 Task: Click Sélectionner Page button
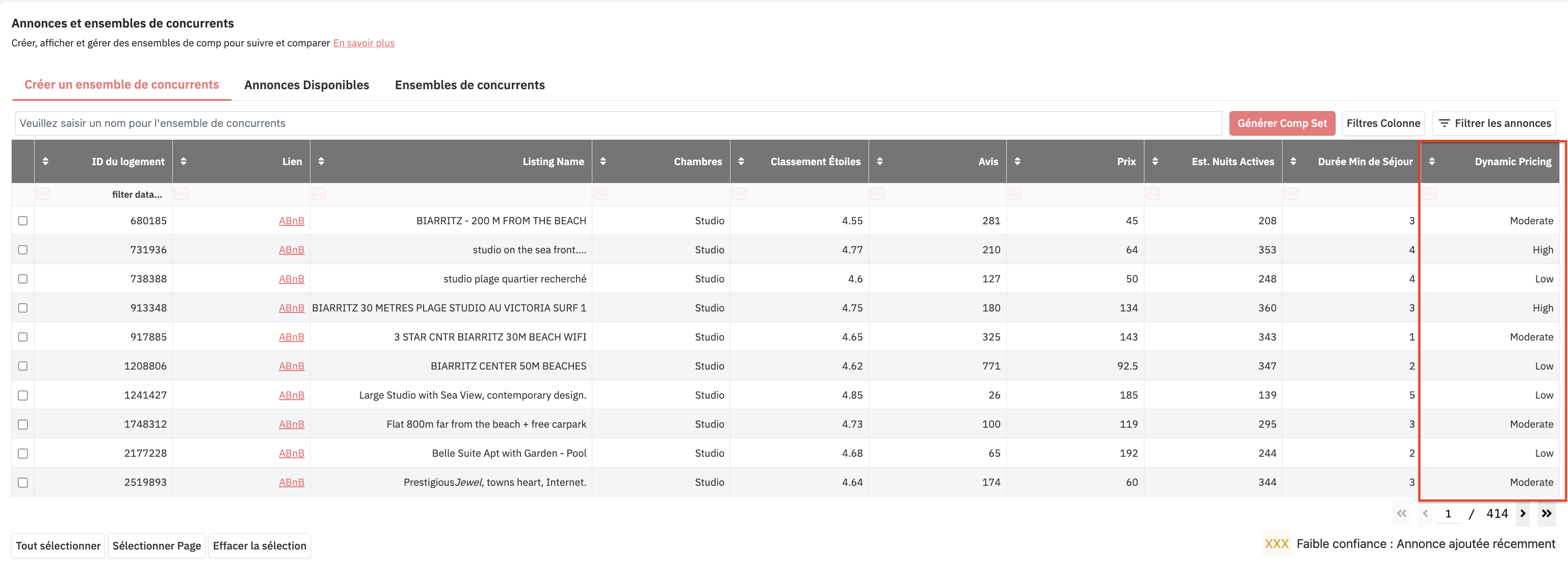pos(156,546)
